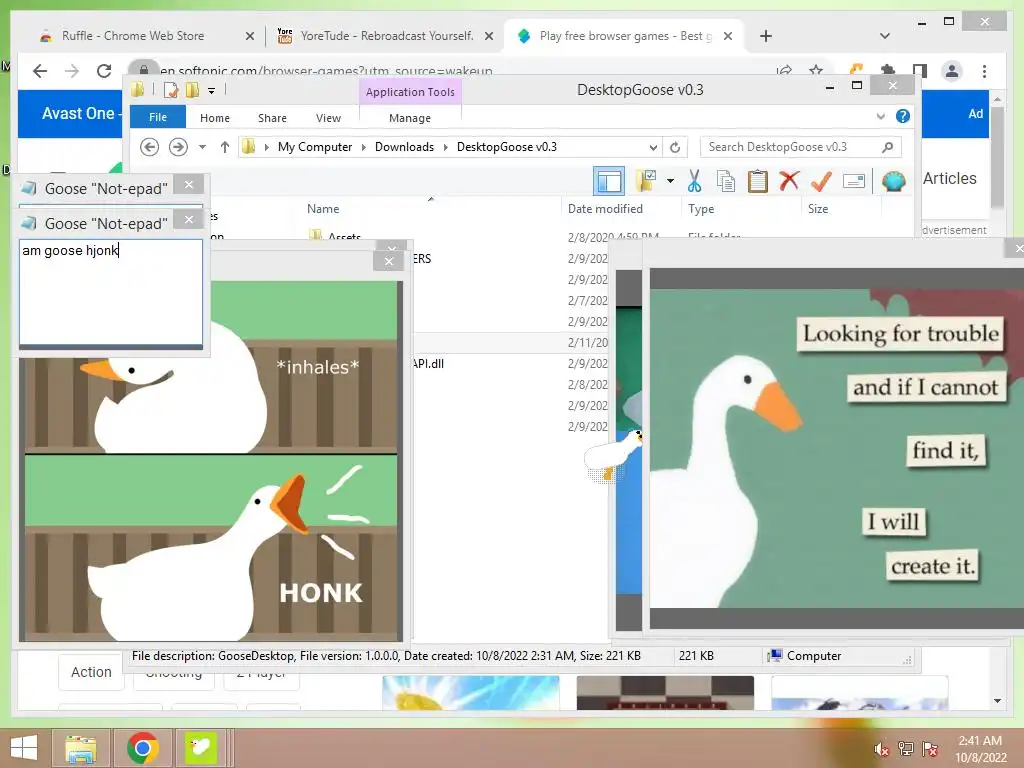The image size is (1024, 768).
Task: Click in the Goose Not-epad text area
Action: (111, 292)
